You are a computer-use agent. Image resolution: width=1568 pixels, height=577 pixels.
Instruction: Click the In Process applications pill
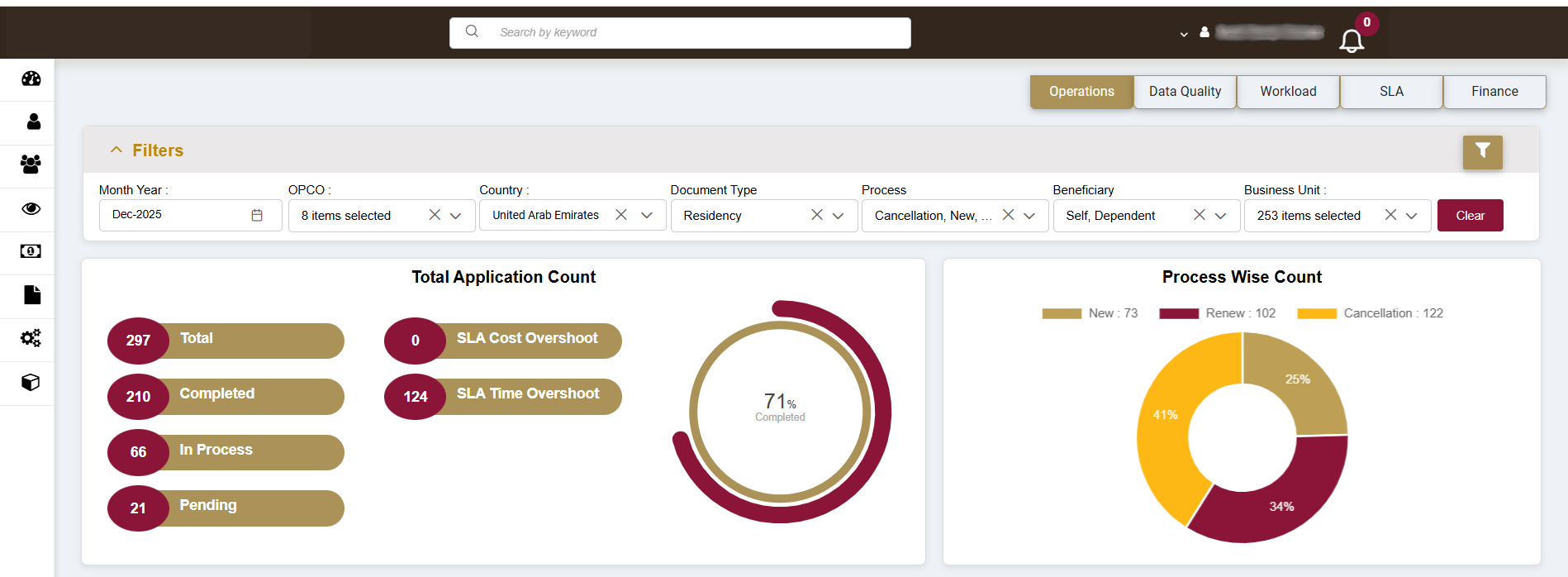(x=226, y=452)
